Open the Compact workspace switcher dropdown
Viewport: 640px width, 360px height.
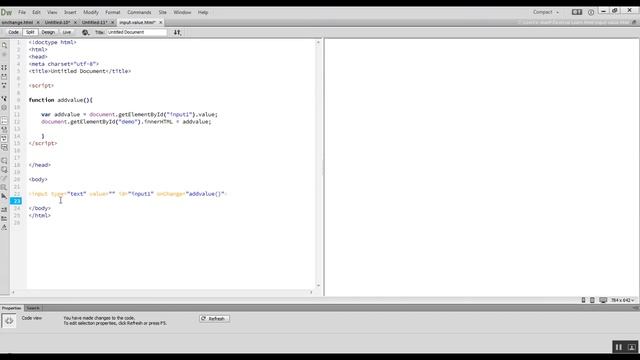[x=546, y=12]
